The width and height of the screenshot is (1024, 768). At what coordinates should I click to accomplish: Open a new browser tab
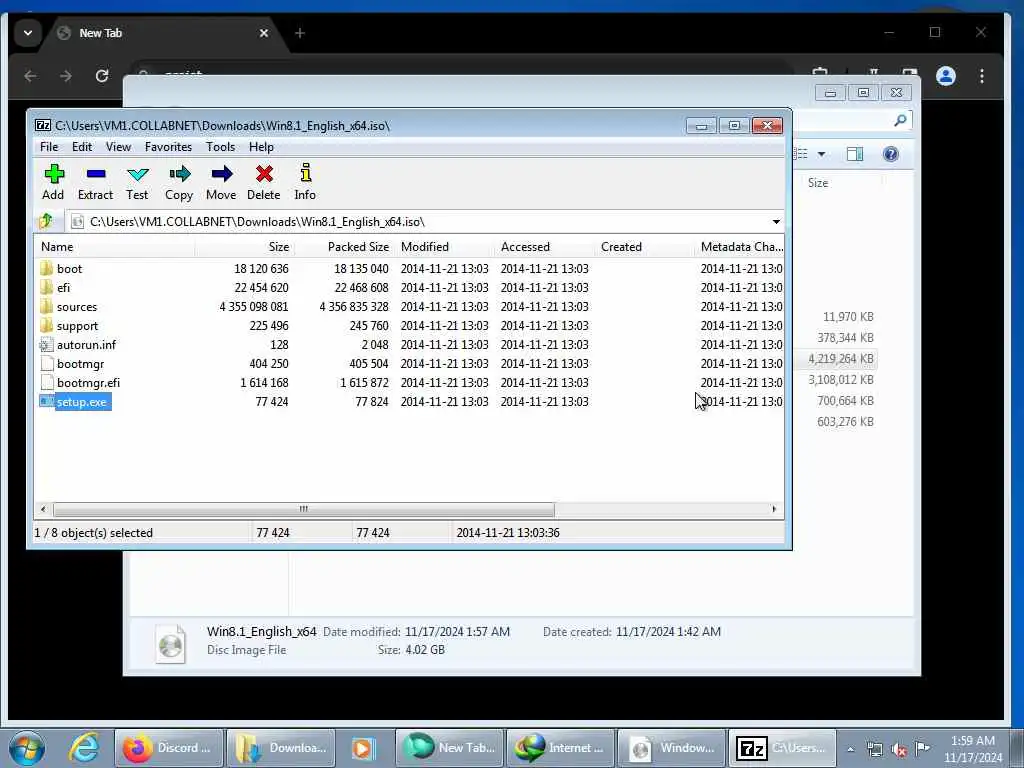300,33
